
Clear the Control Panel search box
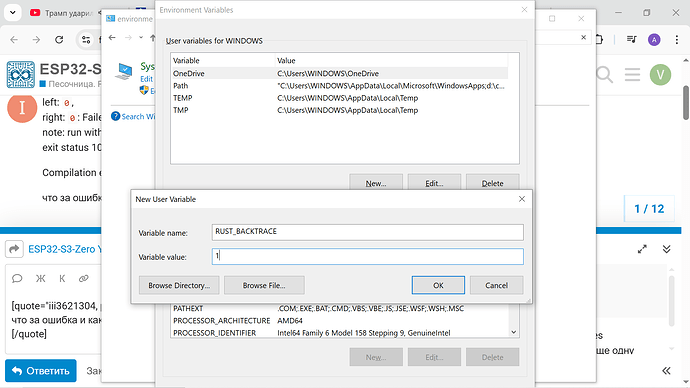point(584,37)
